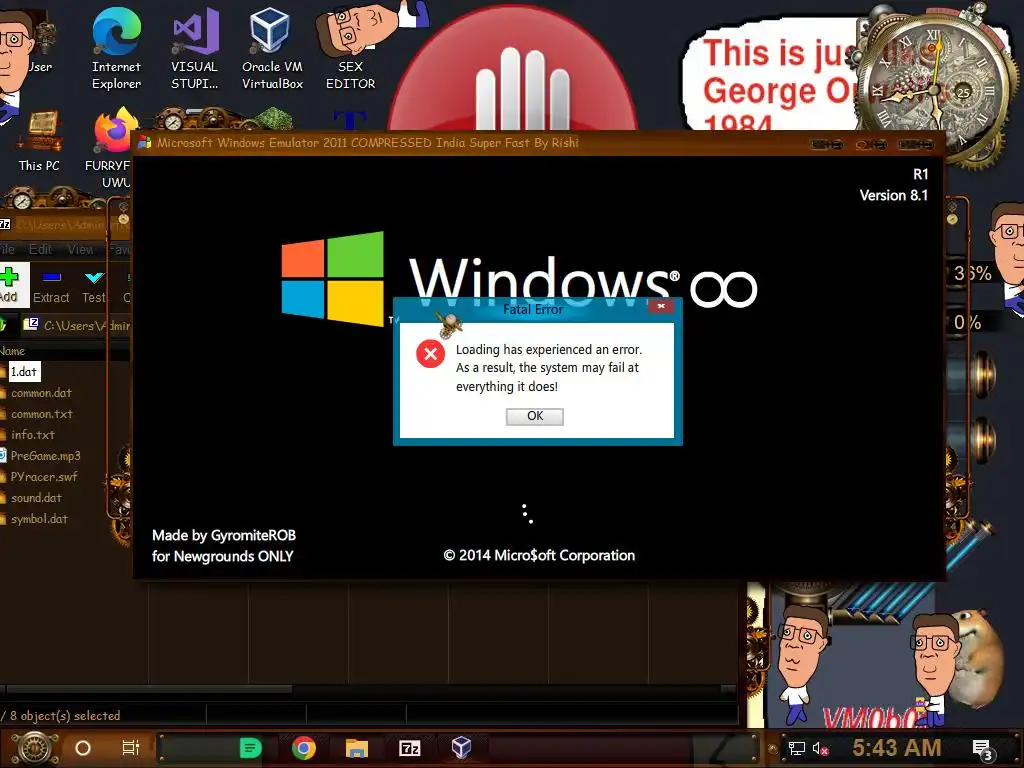The height and width of the screenshot is (768, 1024).
Task: Select the 1.dat file in 7-Zip
Action: 24,372
